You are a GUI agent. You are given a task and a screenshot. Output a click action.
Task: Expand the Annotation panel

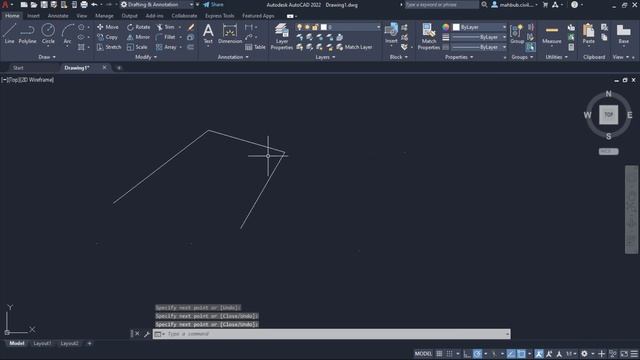pos(233,57)
